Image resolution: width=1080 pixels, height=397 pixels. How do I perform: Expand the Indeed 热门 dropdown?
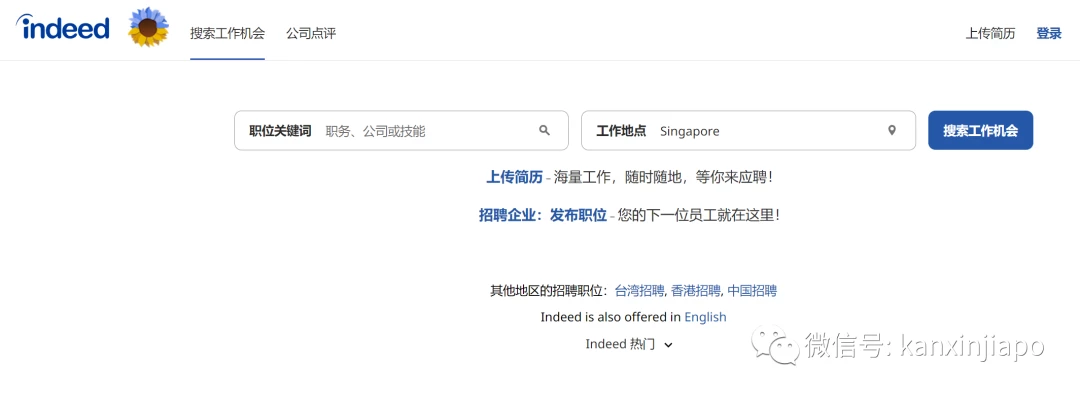point(629,344)
